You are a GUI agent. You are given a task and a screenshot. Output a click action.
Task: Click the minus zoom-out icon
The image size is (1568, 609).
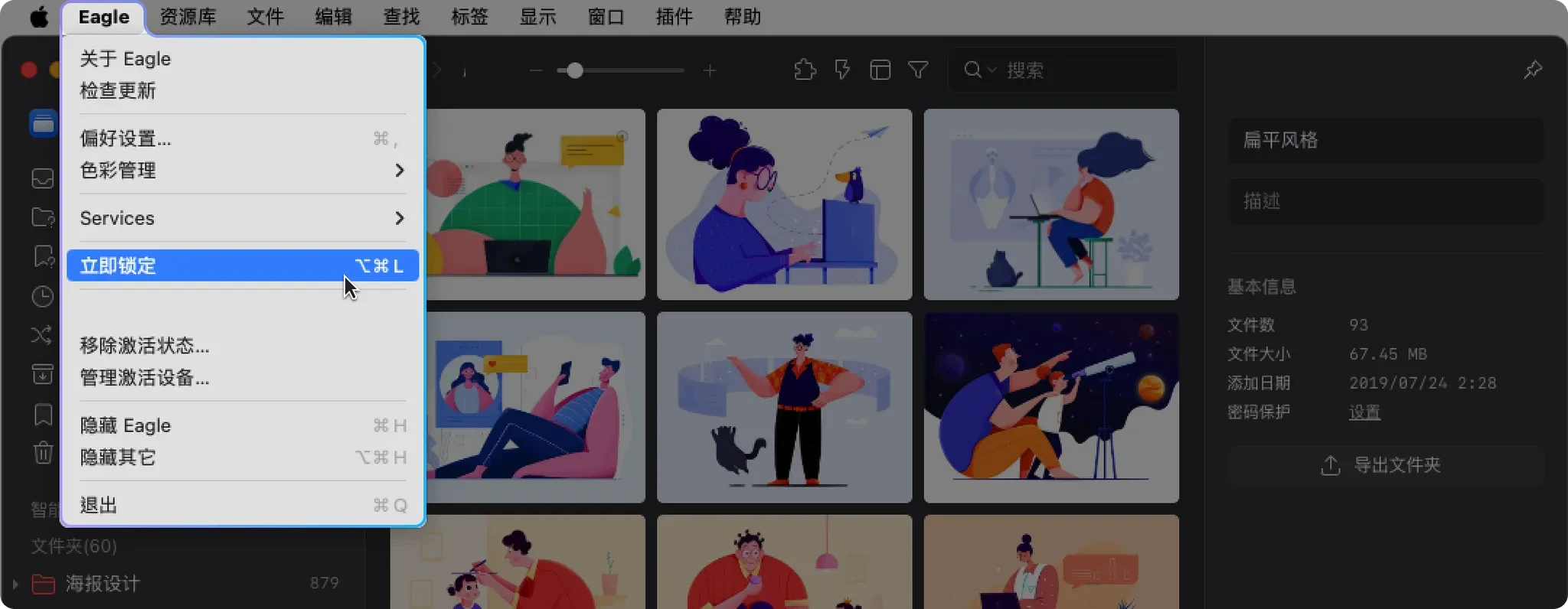click(536, 71)
